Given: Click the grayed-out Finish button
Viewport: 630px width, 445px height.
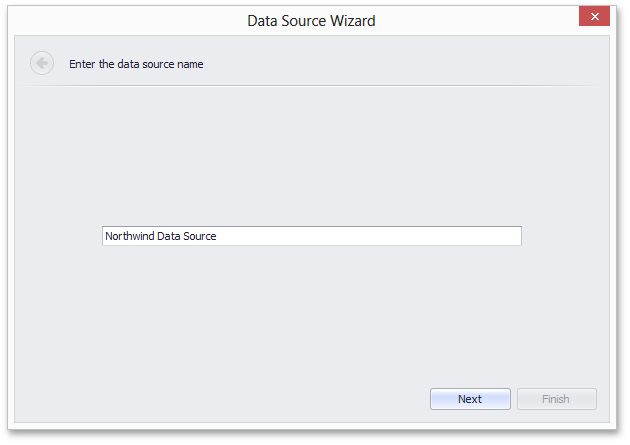Looking at the screenshot, I should (x=556, y=399).
